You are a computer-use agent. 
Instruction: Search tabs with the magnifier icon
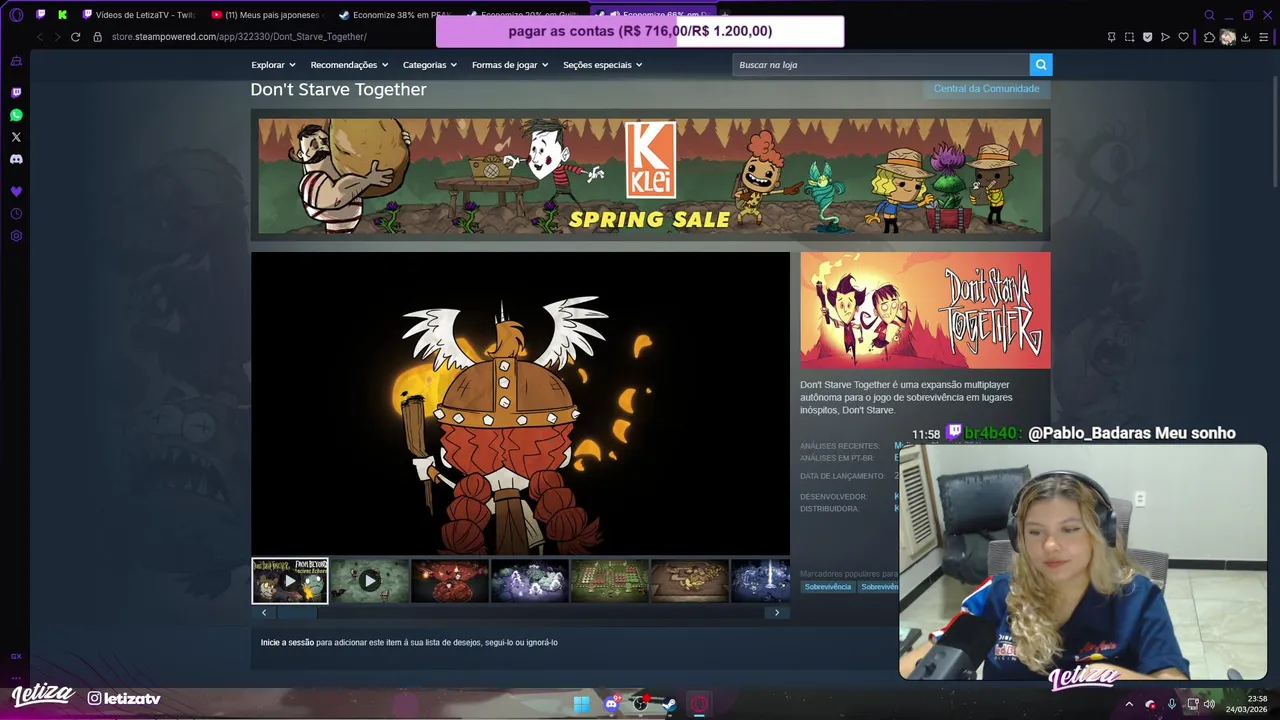(x=1209, y=15)
